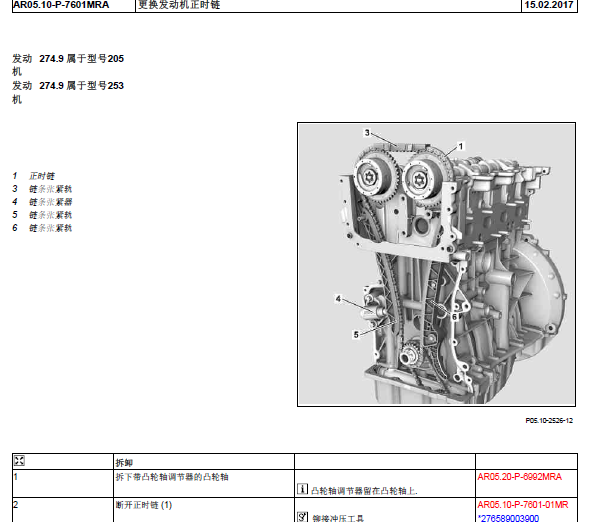
Task: Click the tool icon beside 铆接冲压工具
Action: (x=302, y=517)
